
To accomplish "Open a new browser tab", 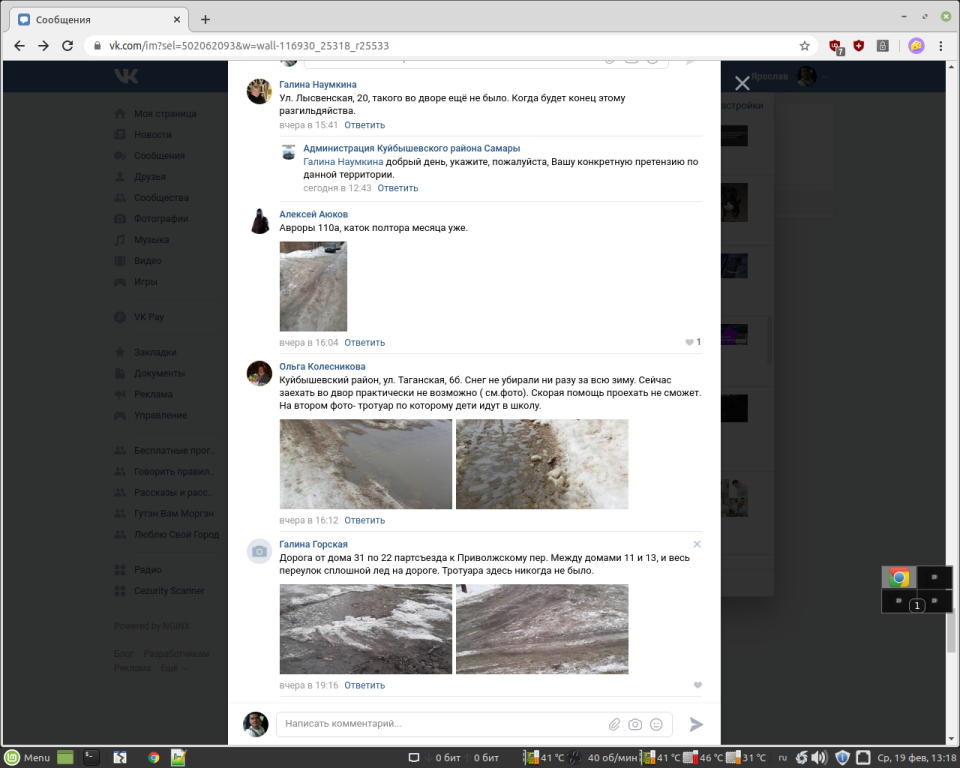I will pos(205,19).
